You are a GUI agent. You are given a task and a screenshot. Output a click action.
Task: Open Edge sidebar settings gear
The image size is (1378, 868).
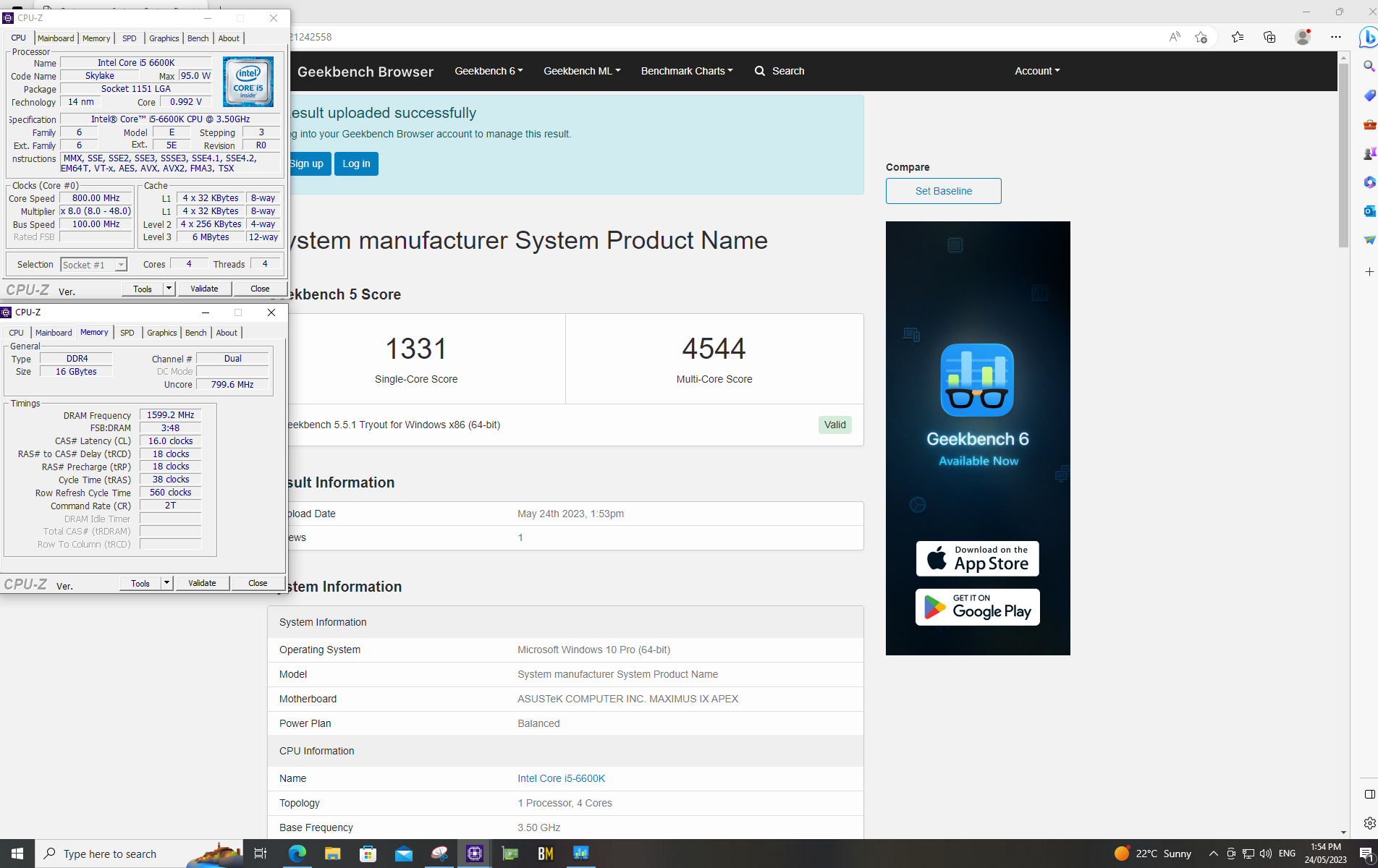click(1369, 823)
